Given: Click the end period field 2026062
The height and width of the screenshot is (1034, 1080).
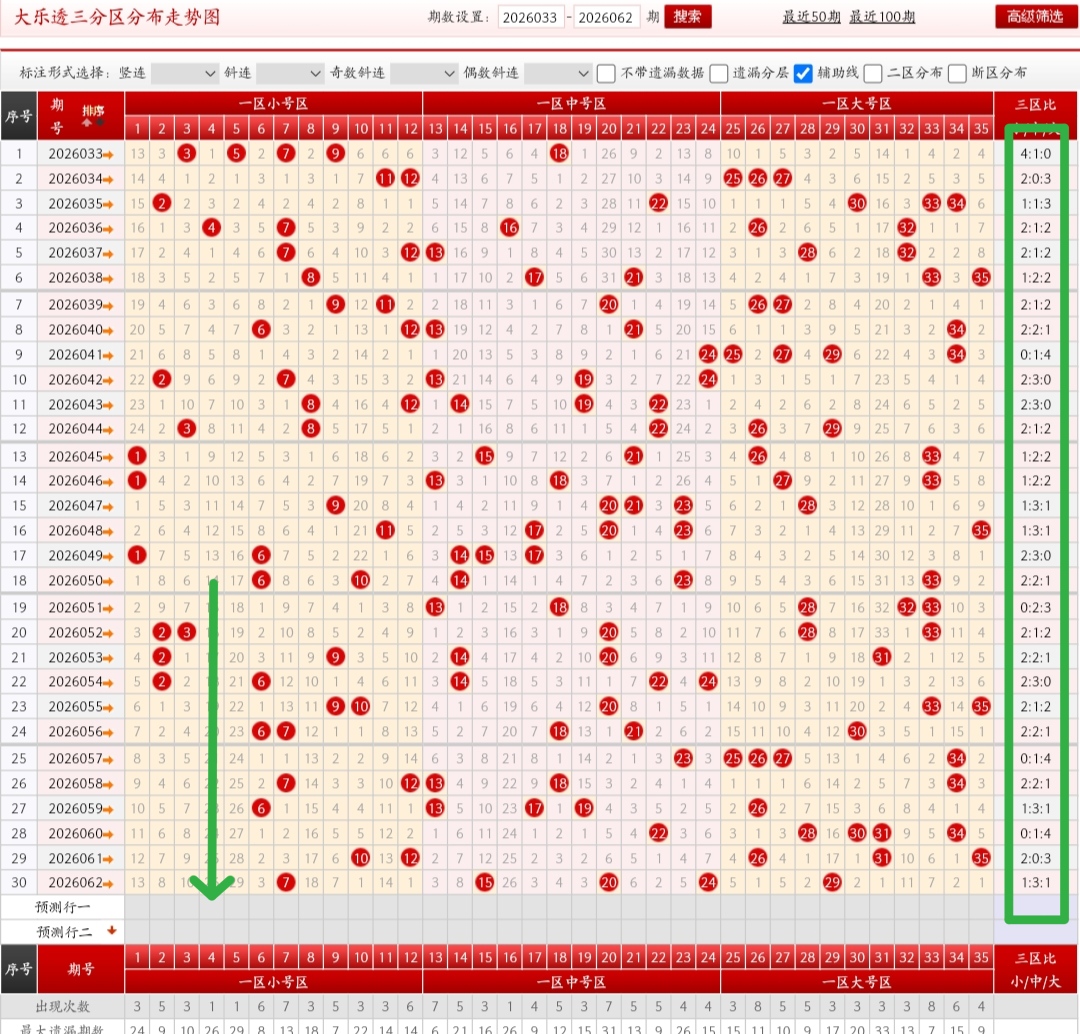Looking at the screenshot, I should (607, 17).
